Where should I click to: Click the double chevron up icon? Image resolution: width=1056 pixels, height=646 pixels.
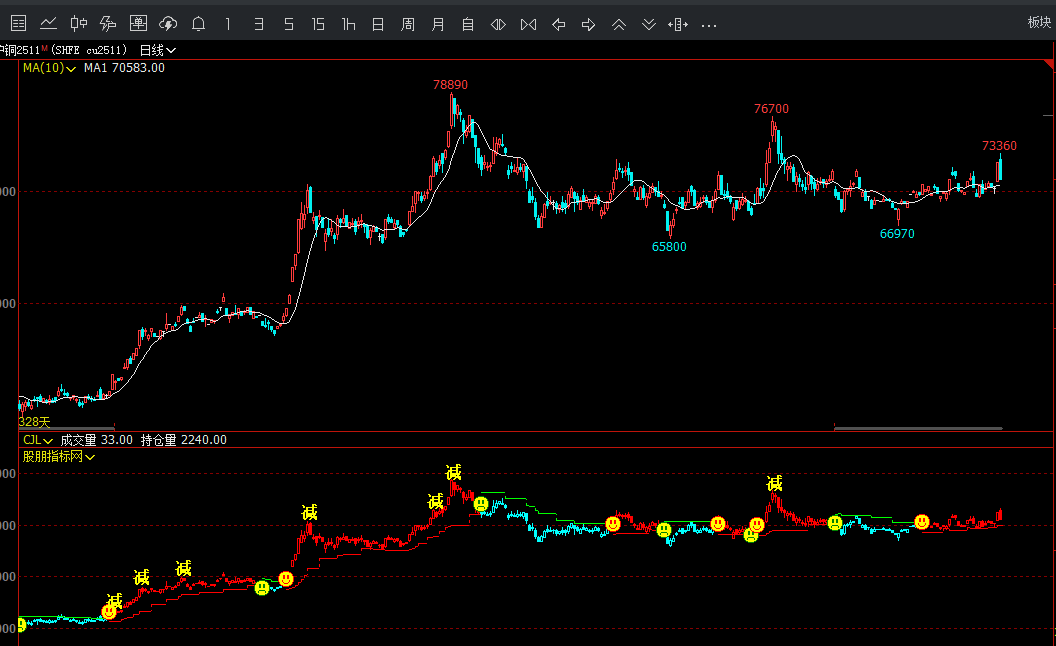point(619,23)
